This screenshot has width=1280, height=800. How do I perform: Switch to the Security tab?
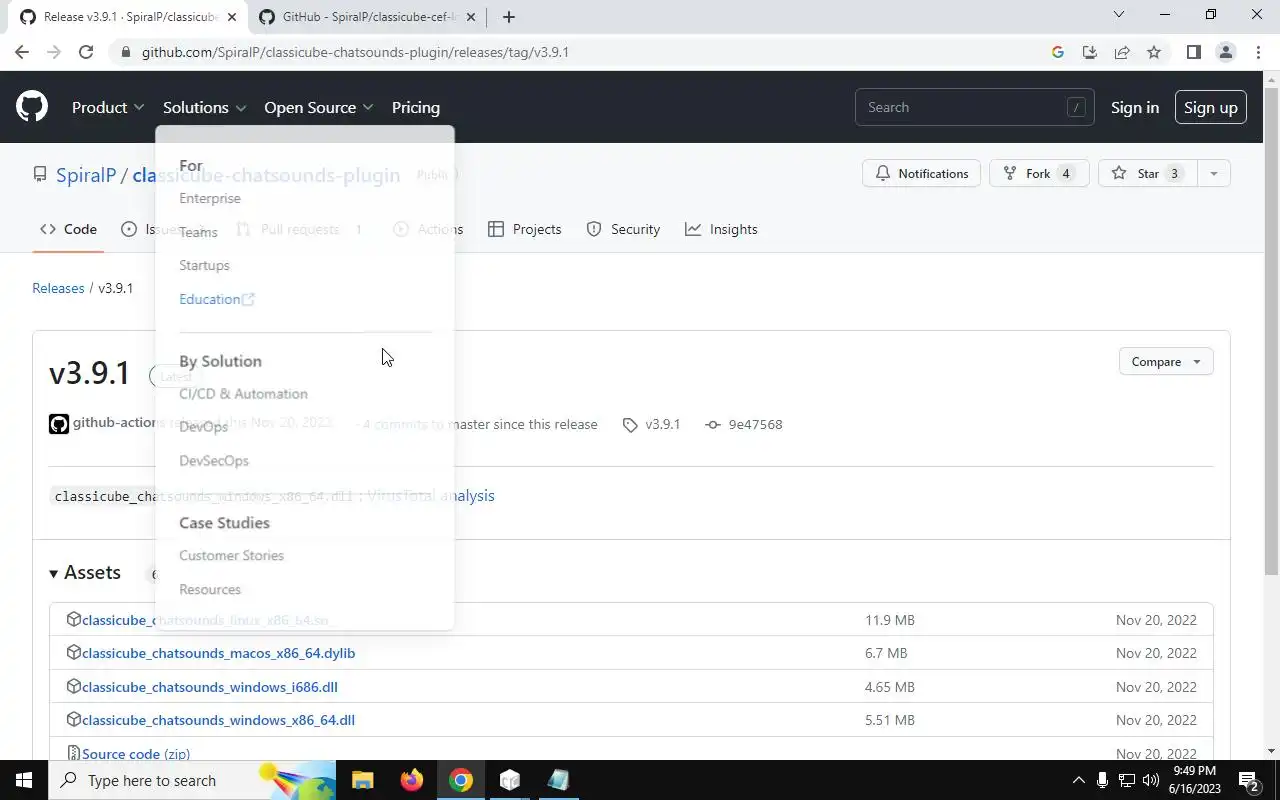[x=623, y=229]
